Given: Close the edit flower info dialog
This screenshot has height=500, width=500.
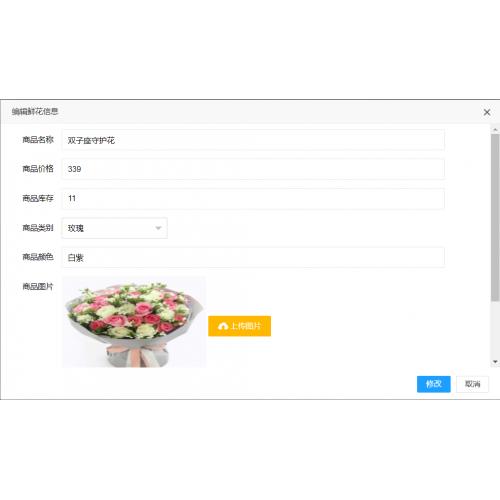Looking at the screenshot, I should (487, 112).
